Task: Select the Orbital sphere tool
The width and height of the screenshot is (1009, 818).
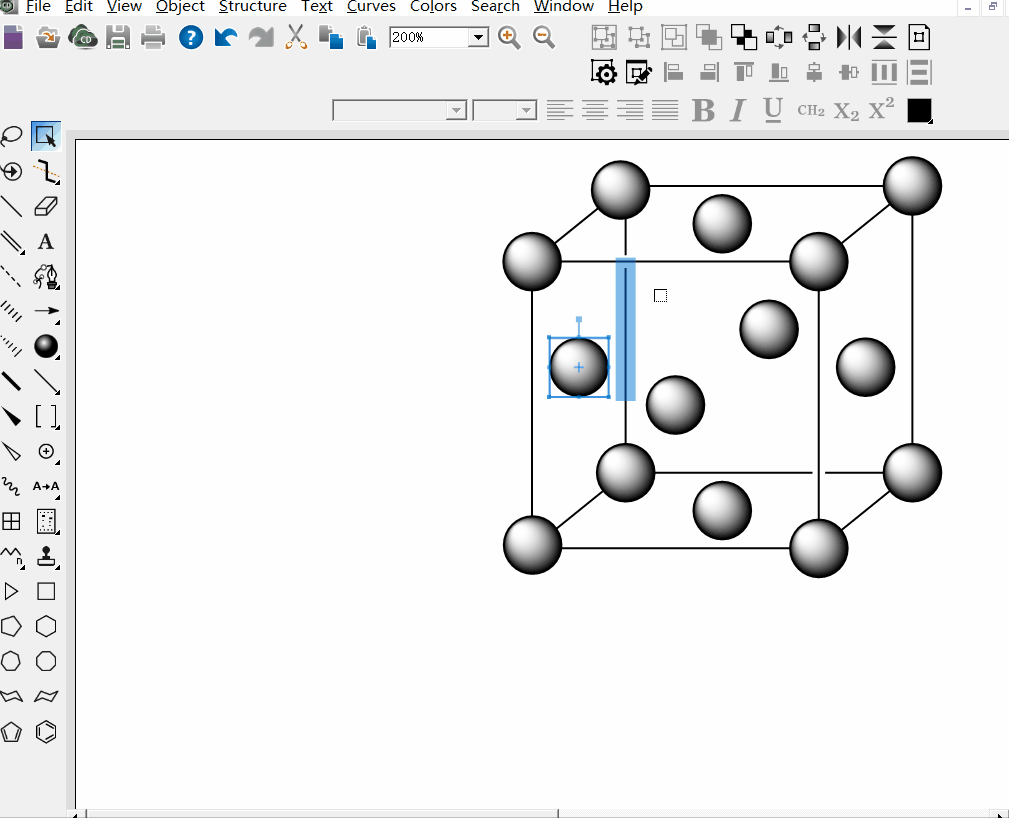Action: pos(46,346)
